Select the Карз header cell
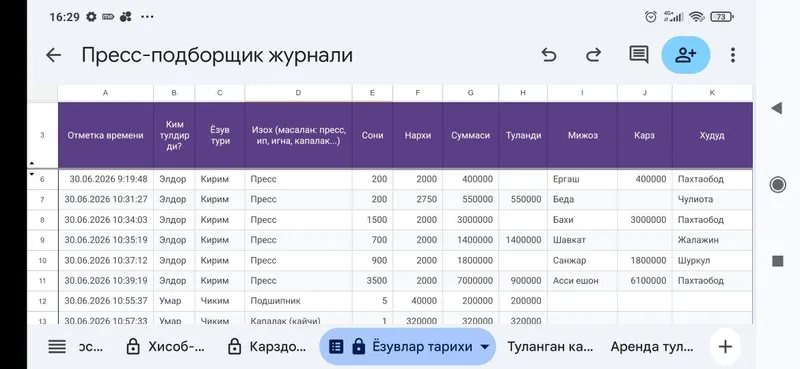Viewport: 800px width, 369px height. click(645, 135)
